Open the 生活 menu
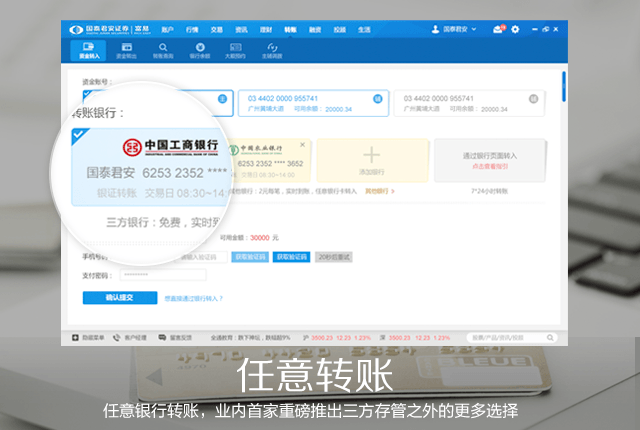Viewport: 640px width, 430px height. [x=364, y=29]
